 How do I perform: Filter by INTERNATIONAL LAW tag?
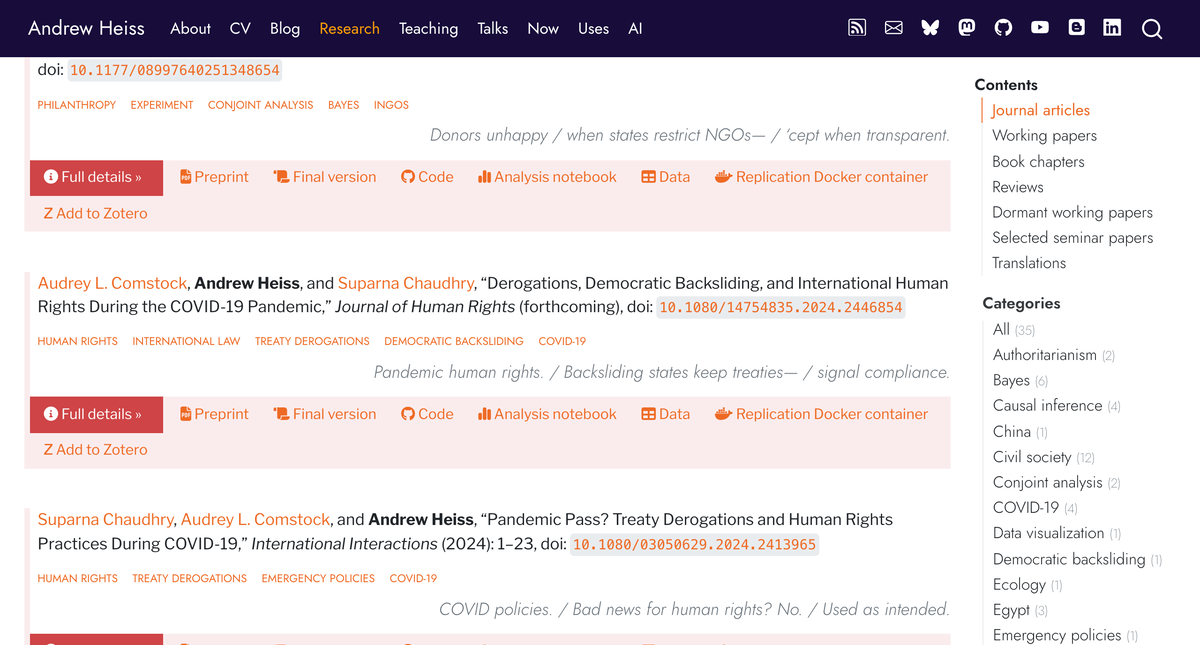[186, 341]
